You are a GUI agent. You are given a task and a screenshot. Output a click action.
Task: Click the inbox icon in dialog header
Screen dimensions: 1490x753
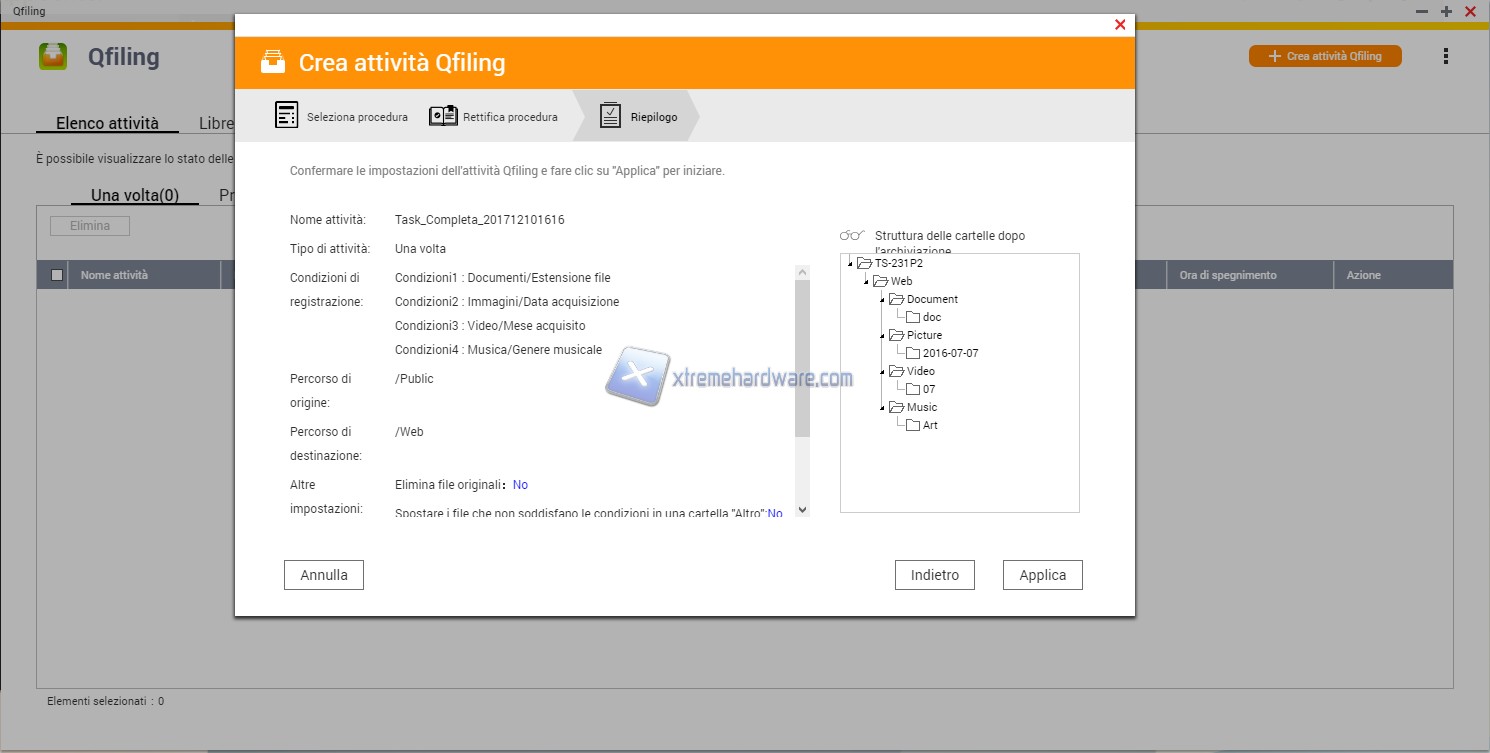(272, 63)
